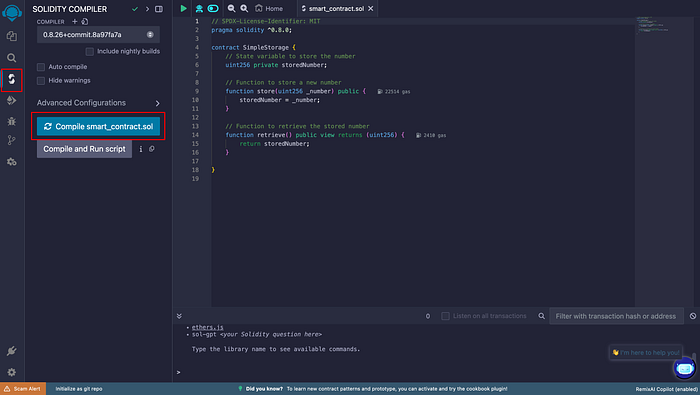This screenshot has height=395, width=700.
Task: Collapse the terminal with double chevron
Action: [x=179, y=316]
